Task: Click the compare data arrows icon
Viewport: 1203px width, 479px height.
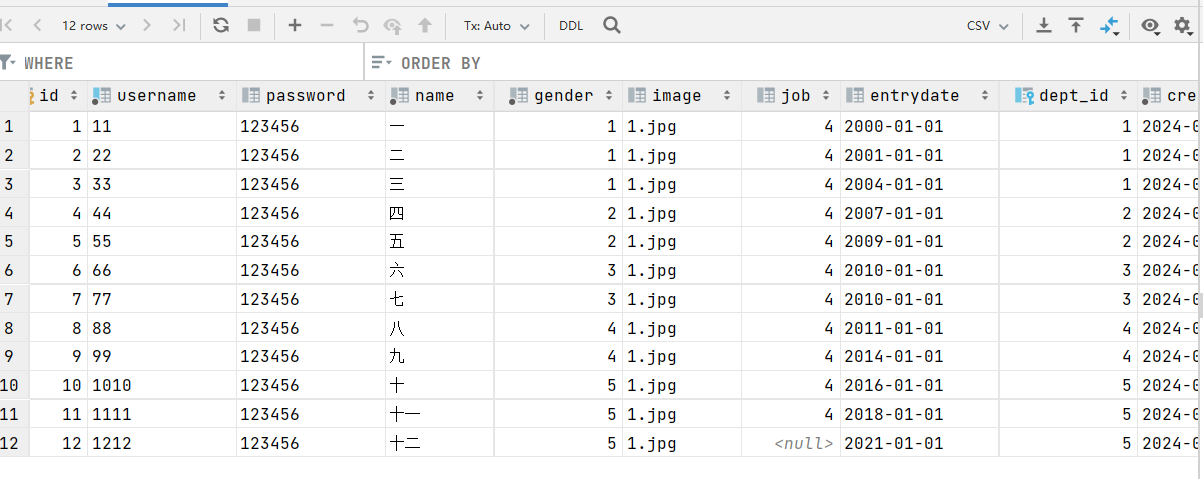Action: (x=1109, y=26)
